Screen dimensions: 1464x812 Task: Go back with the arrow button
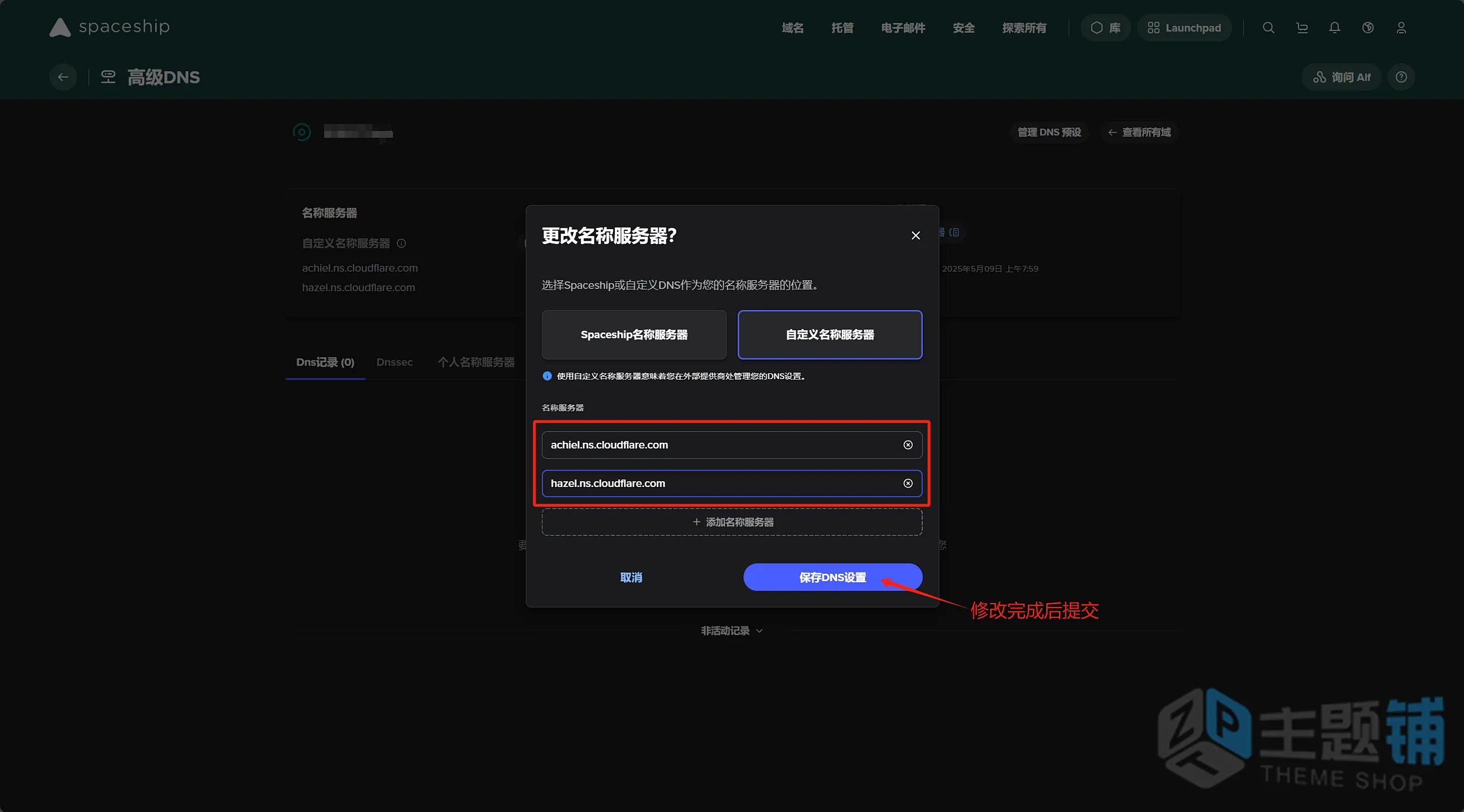coord(63,77)
